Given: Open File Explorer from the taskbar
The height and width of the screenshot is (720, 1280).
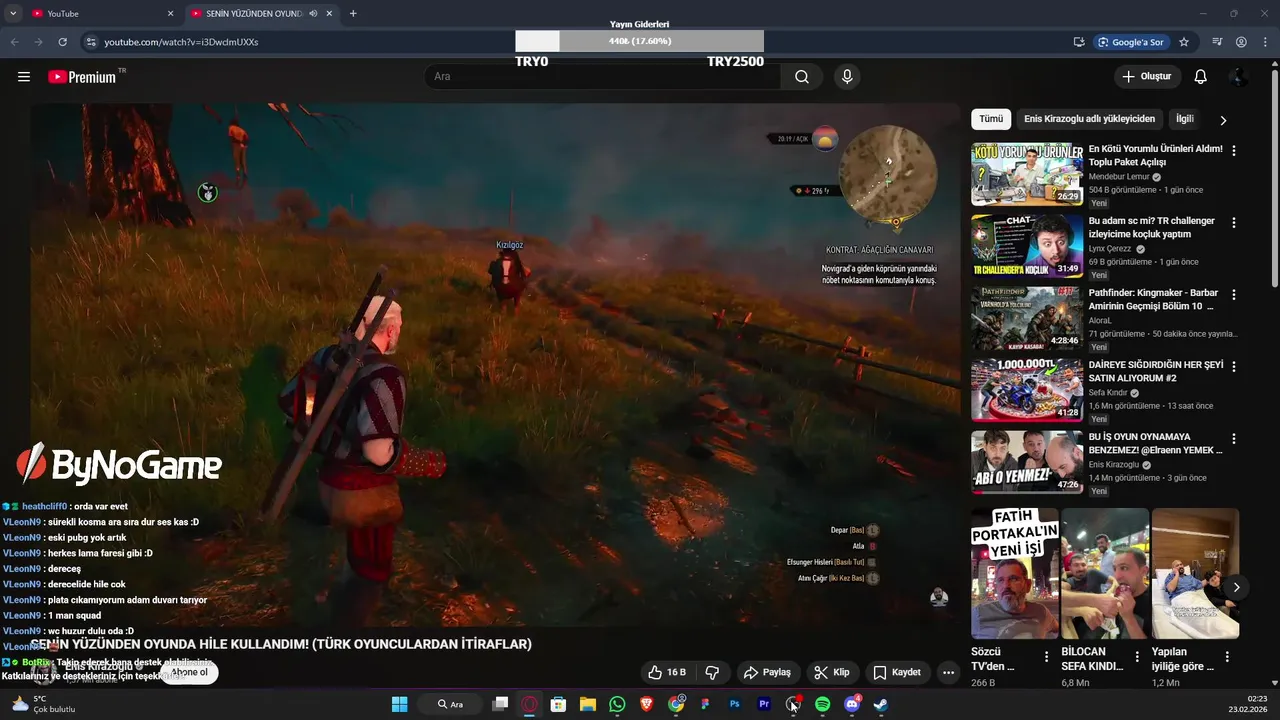Looking at the screenshot, I should click(x=588, y=704).
